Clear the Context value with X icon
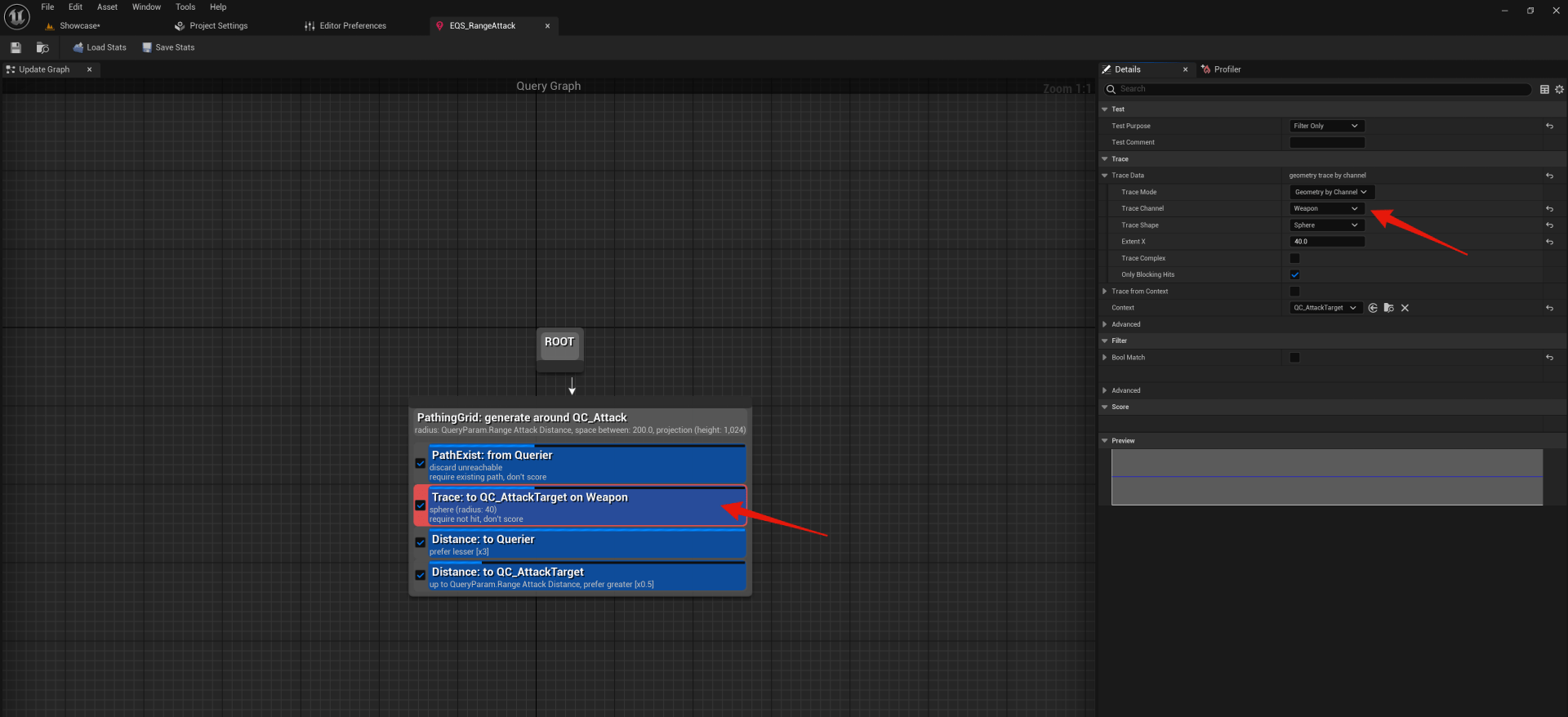The width and height of the screenshot is (1568, 717). (1405, 308)
